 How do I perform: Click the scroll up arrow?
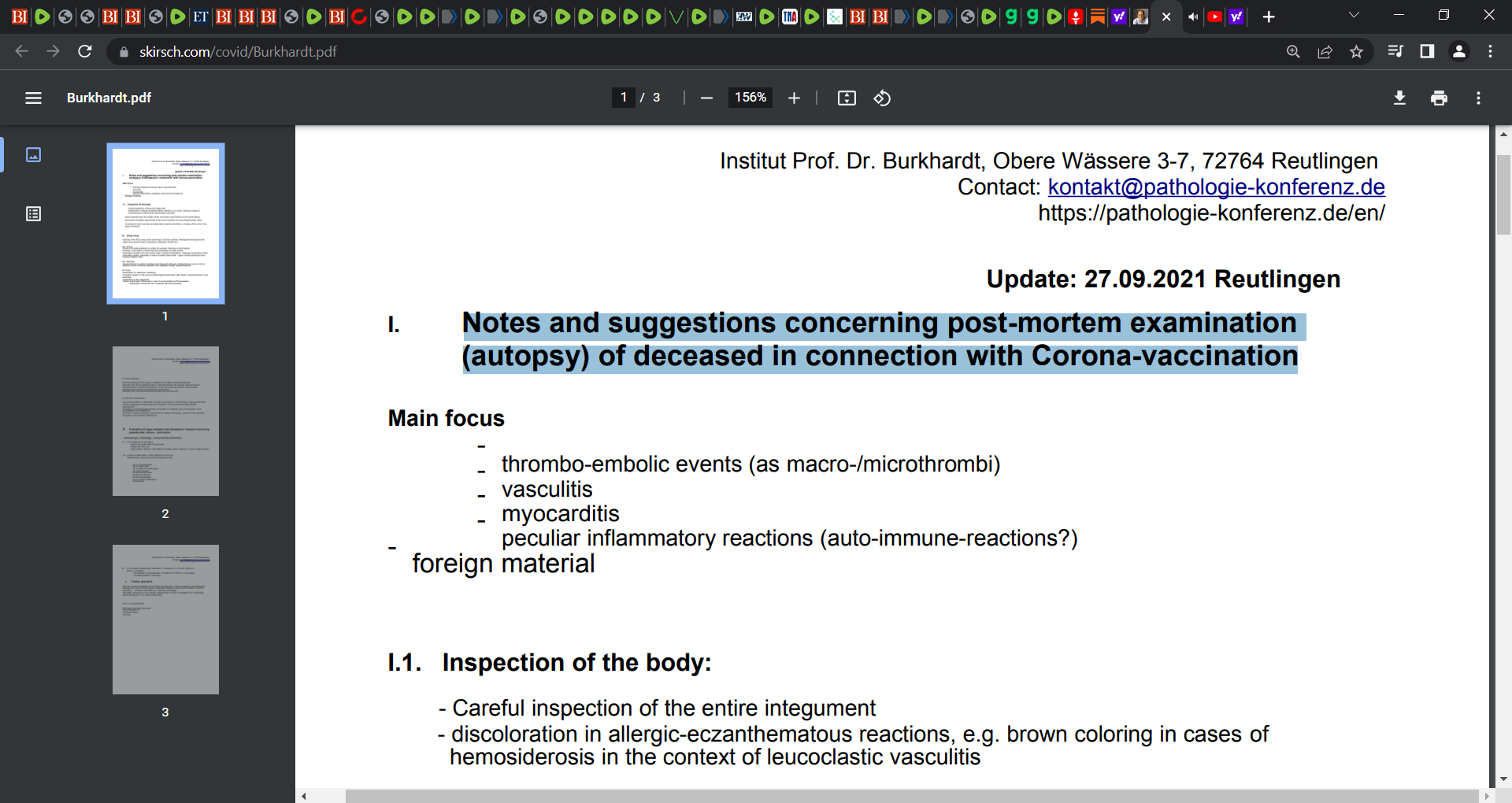[x=1503, y=135]
